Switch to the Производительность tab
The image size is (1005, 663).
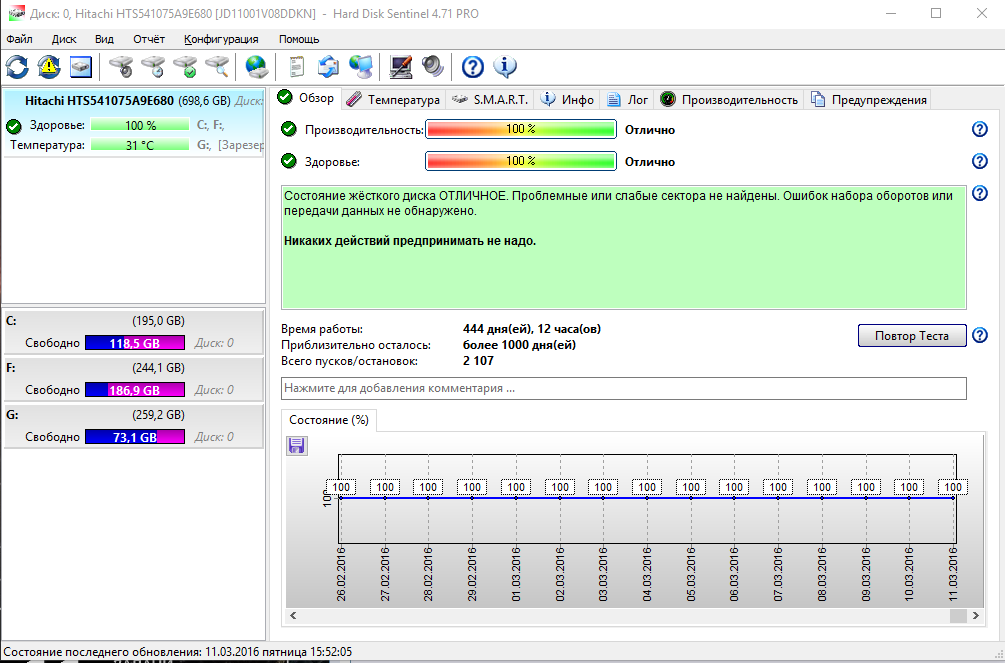click(729, 100)
